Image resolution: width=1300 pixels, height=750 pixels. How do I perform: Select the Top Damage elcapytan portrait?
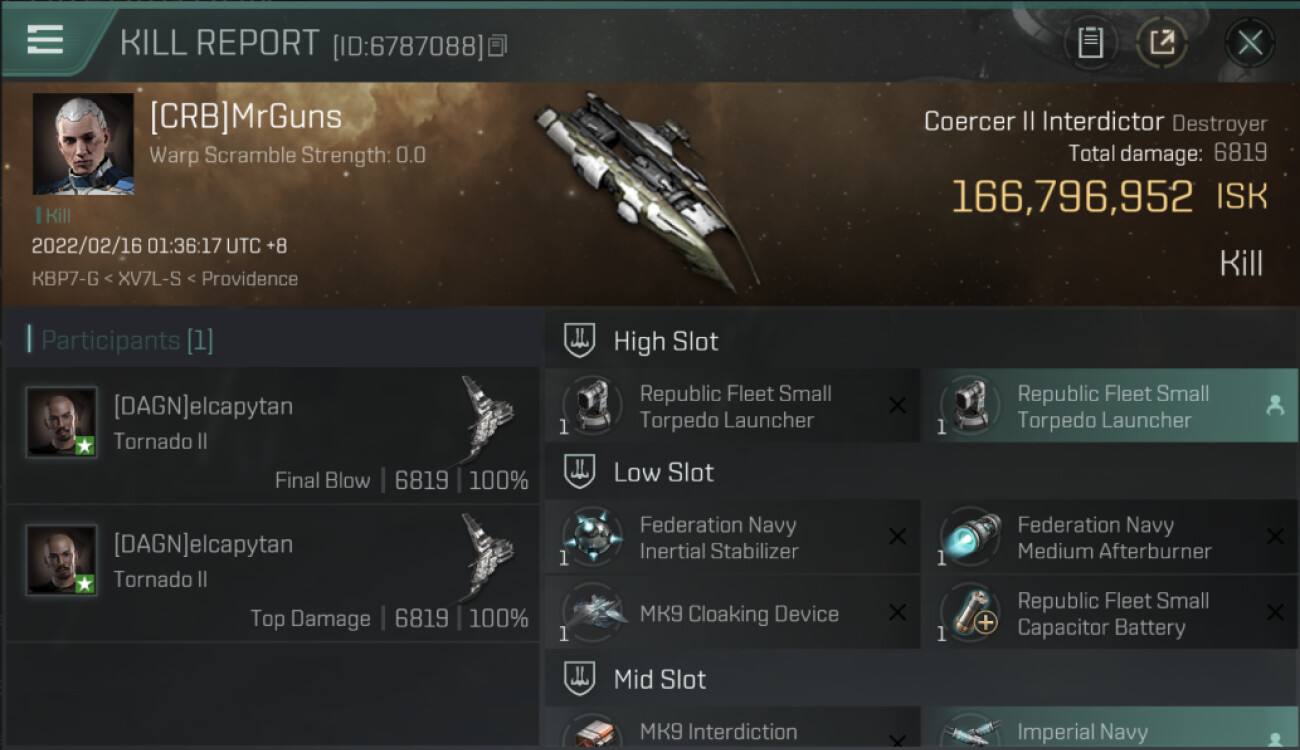tap(62, 560)
